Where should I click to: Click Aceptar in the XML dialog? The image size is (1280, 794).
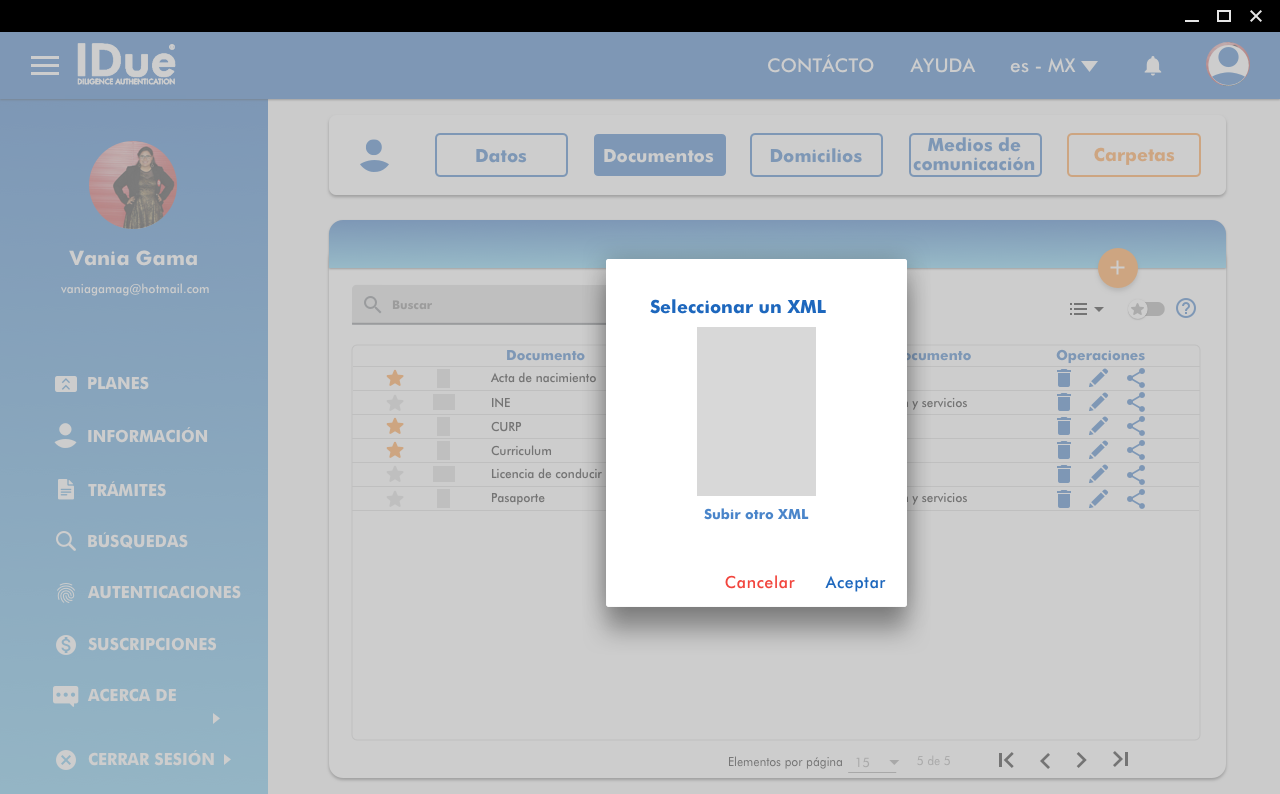855,583
